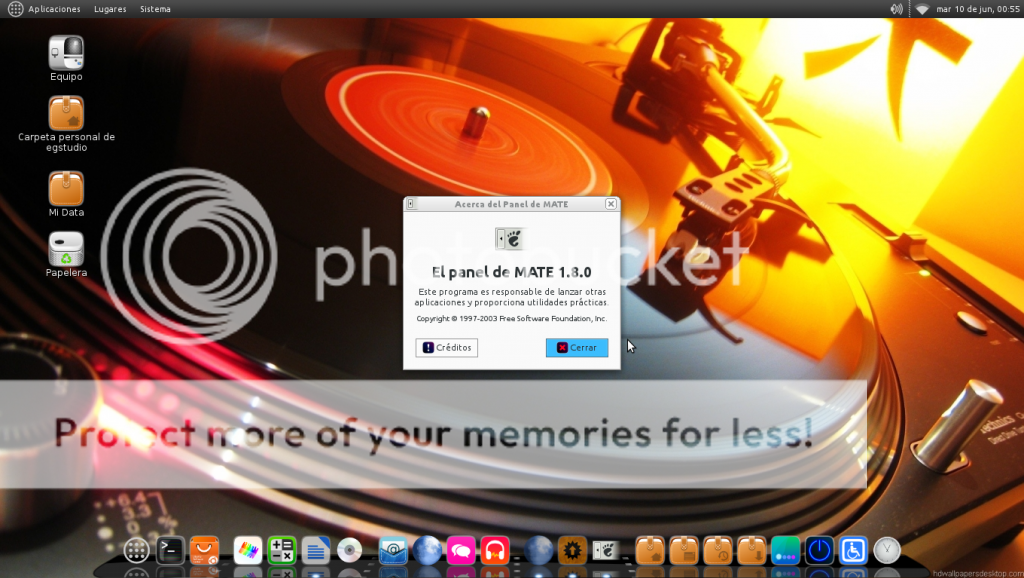The image size is (1024, 578).
Task: Open the Lugares menu
Action: [x=110, y=9]
